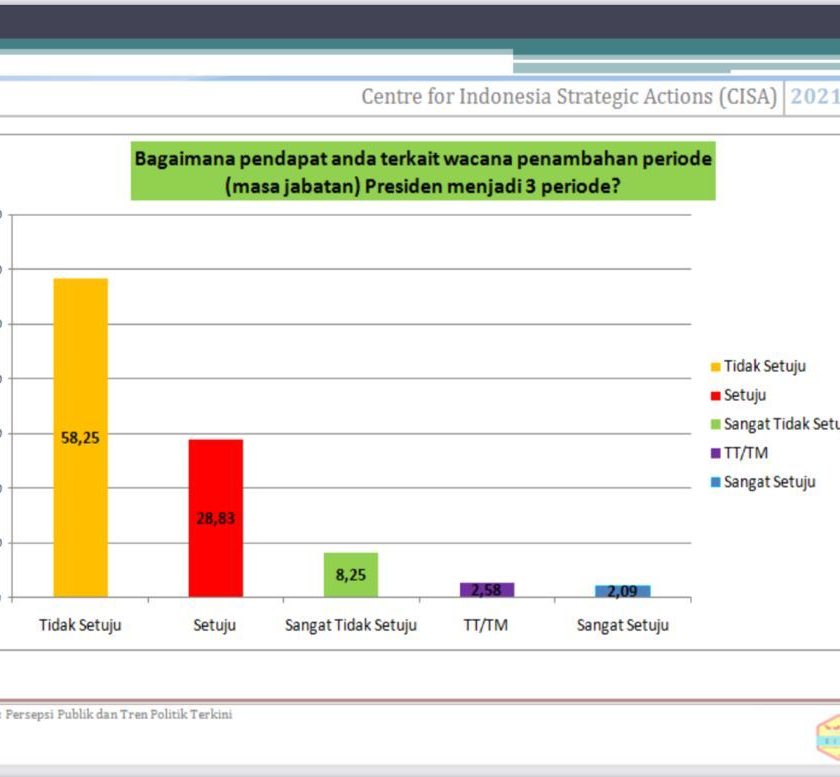Image resolution: width=840 pixels, height=777 pixels.
Task: Click the 58,25 data label
Action: (80, 437)
